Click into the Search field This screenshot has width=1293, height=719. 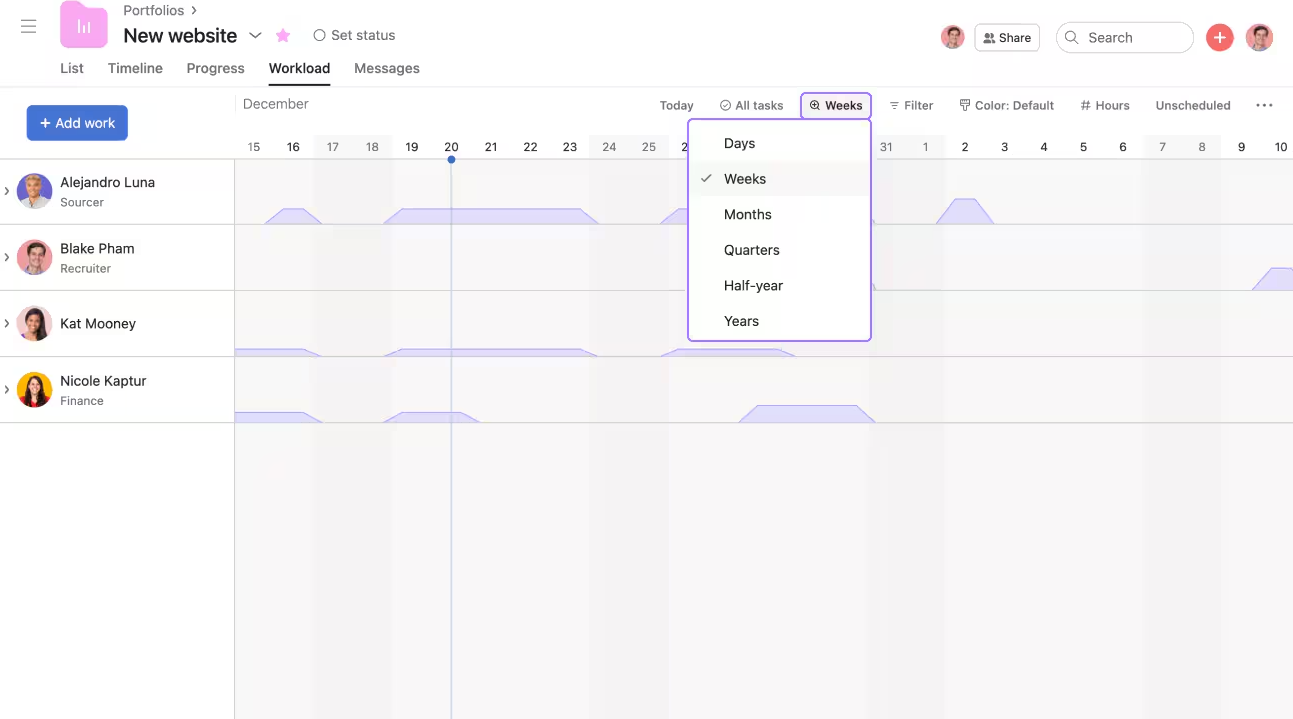pos(1125,37)
